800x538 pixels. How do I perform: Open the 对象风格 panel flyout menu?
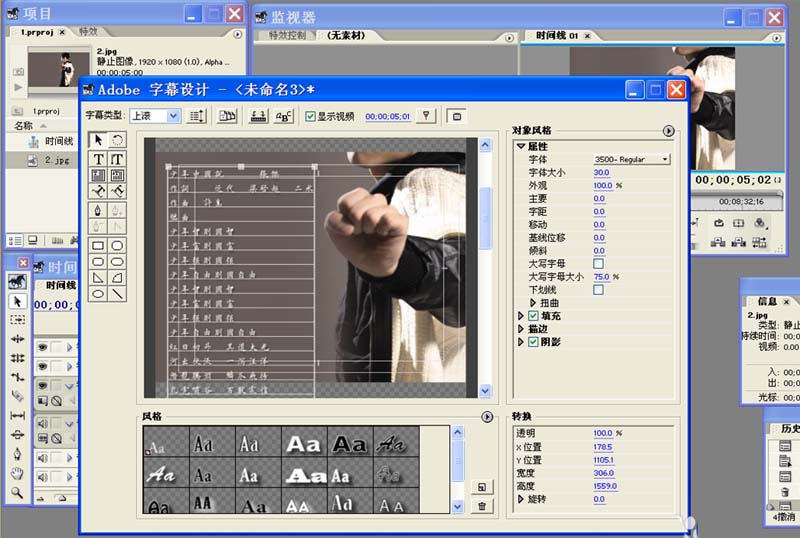(x=668, y=131)
